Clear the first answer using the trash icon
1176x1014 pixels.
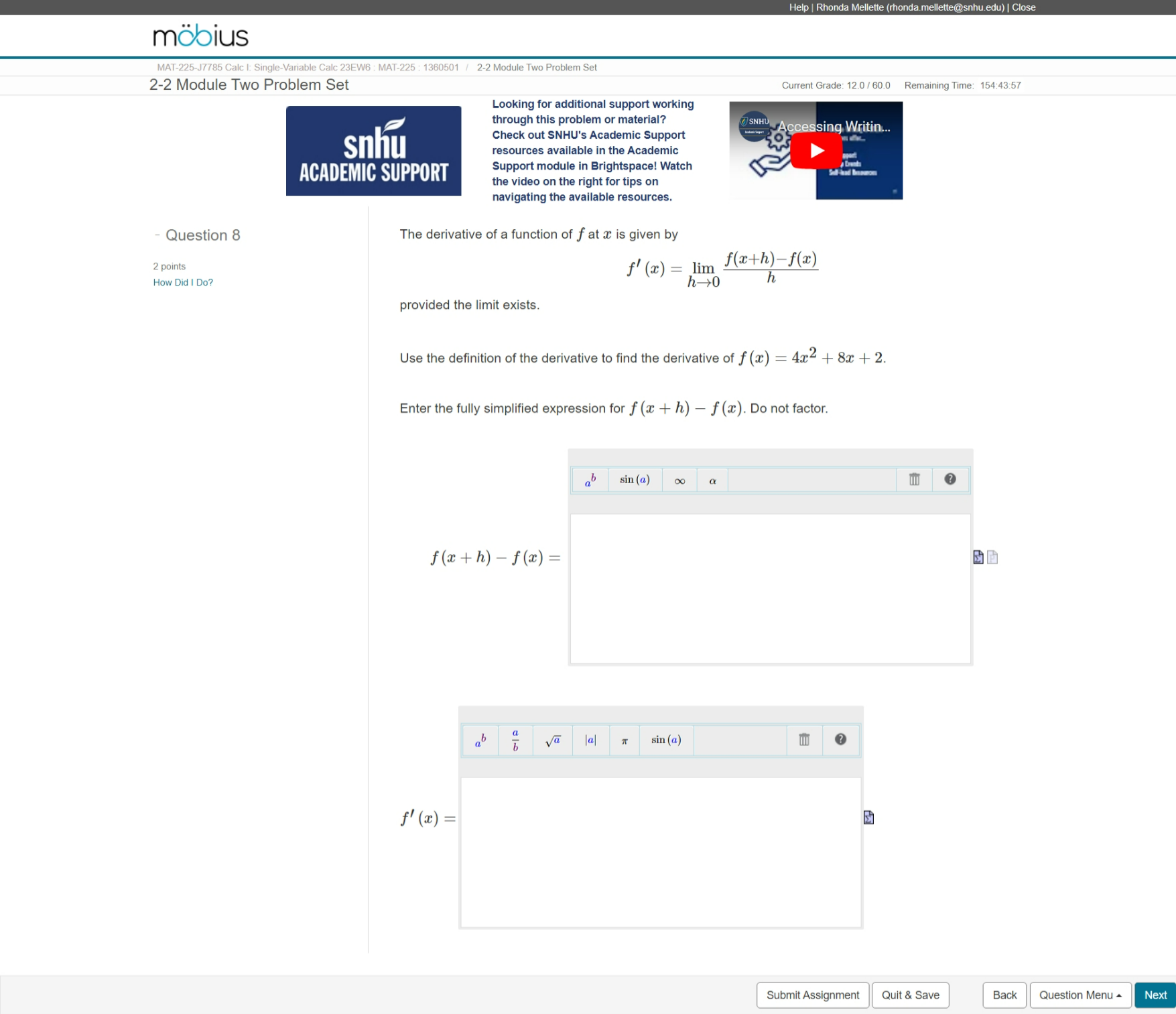click(x=913, y=479)
